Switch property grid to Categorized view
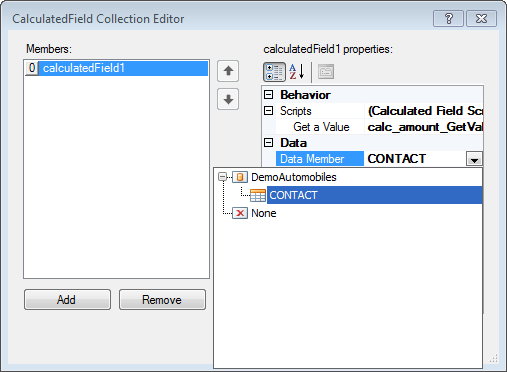The height and width of the screenshot is (372, 507). click(274, 72)
